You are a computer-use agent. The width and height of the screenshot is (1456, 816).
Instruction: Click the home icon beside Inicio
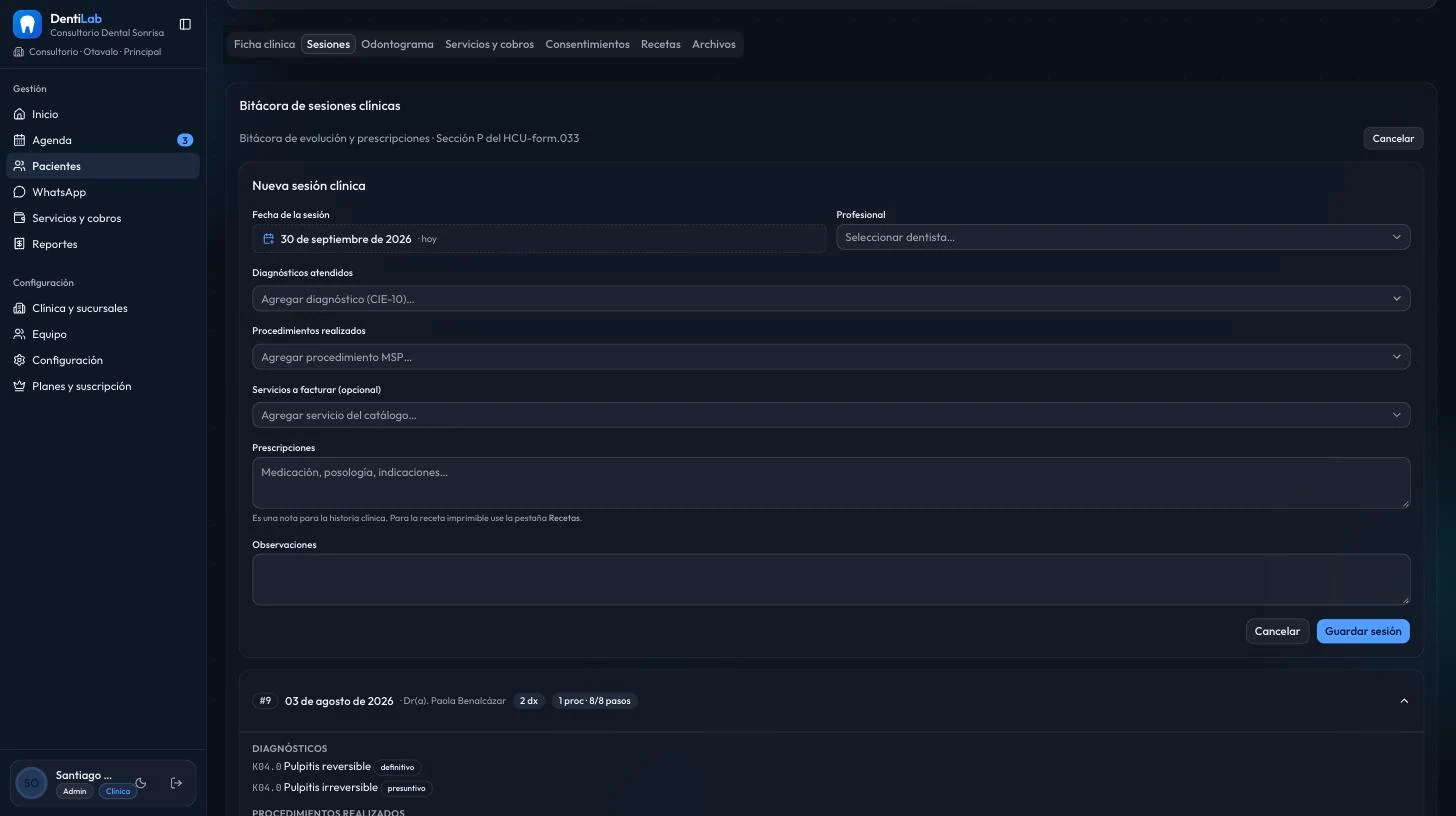[19, 114]
